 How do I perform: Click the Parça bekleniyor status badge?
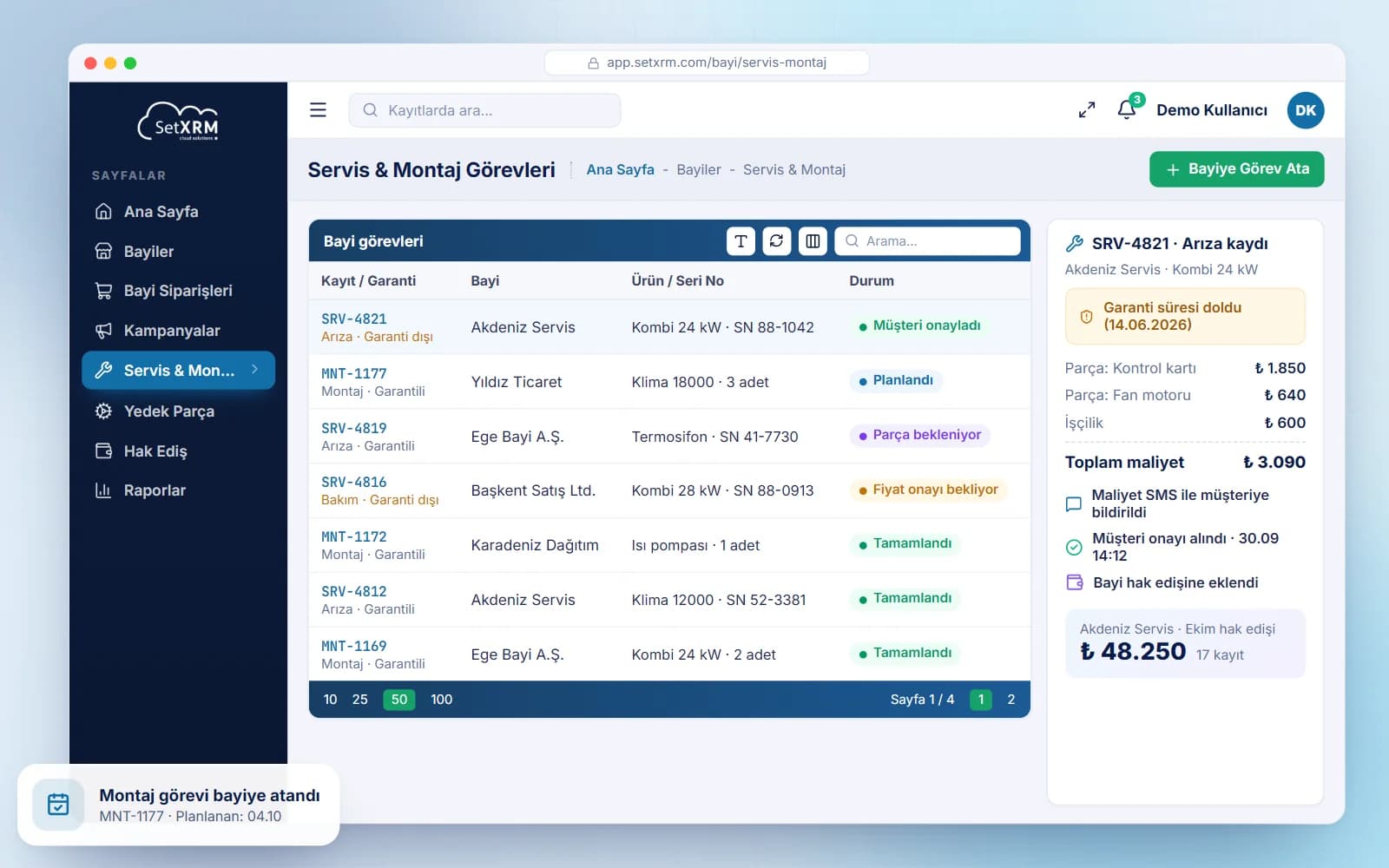click(x=919, y=435)
